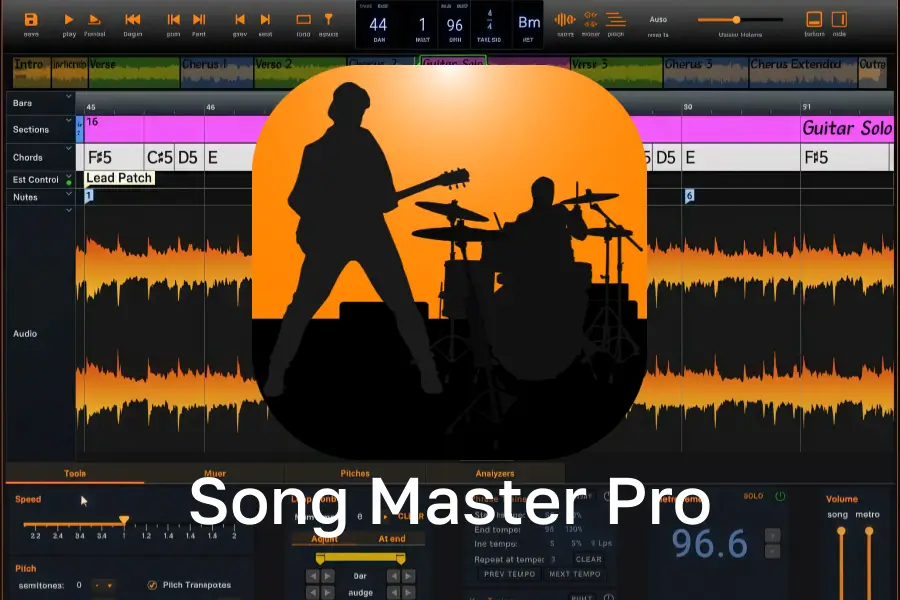Open the 4/4 time signature selector
The height and width of the screenshot is (600, 900).
[490, 20]
